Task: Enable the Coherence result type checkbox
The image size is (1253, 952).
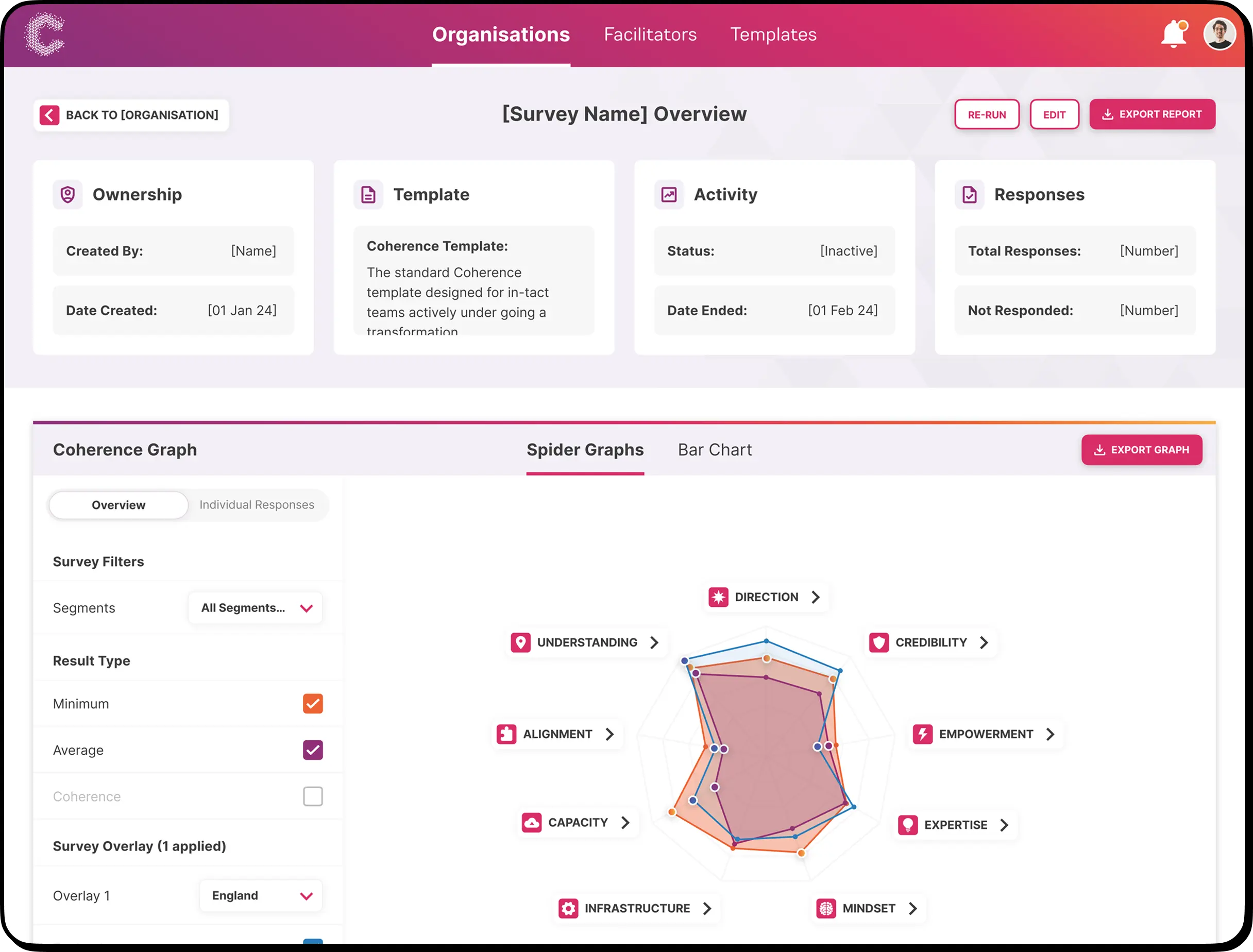Action: coord(313,796)
